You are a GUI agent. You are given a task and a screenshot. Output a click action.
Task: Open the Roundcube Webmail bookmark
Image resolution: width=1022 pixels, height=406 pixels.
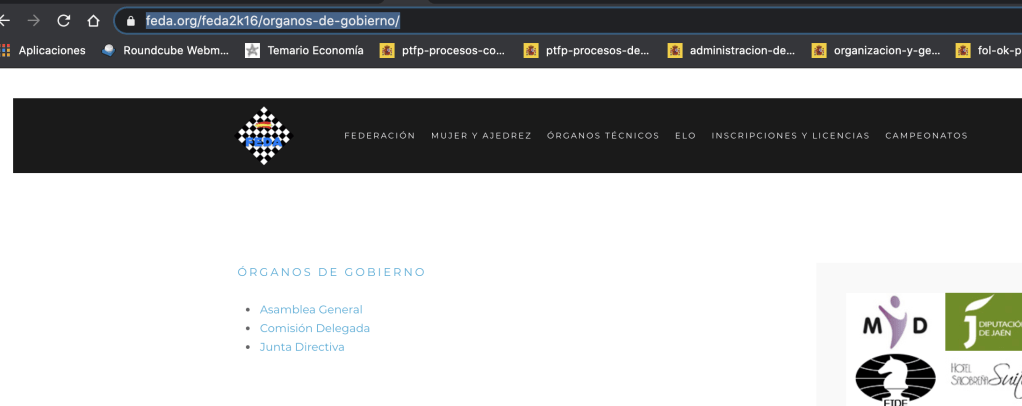click(167, 50)
